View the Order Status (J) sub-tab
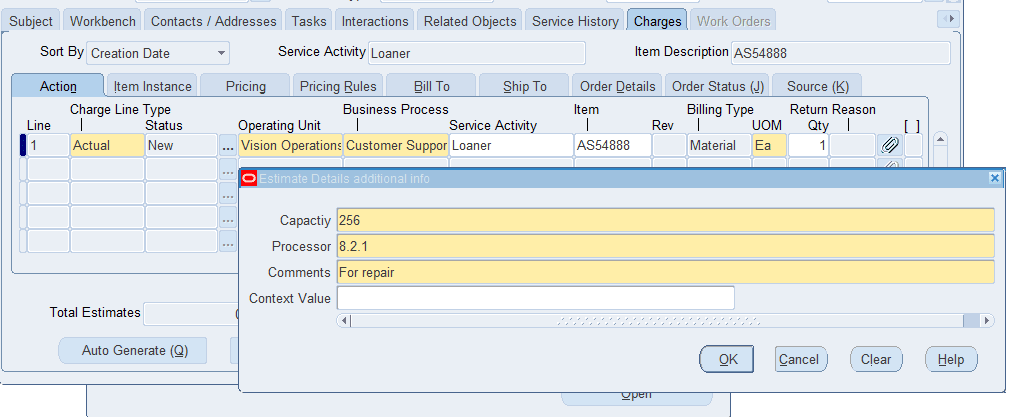Screen dimensions: 1031x417 click(718, 86)
